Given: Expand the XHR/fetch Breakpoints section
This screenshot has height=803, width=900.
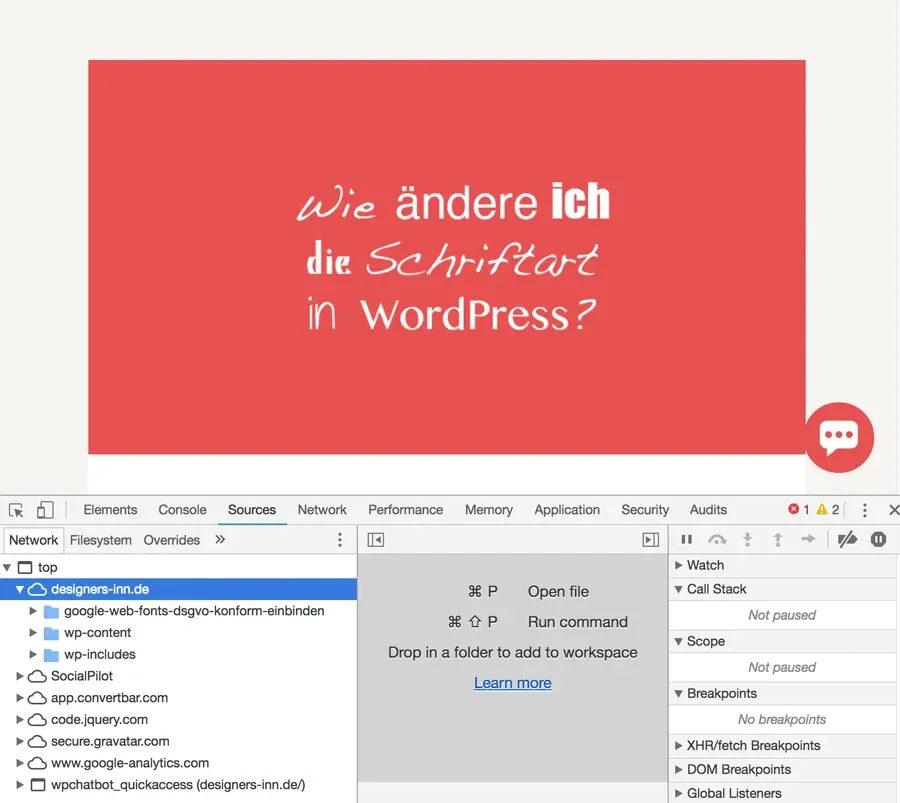Looking at the screenshot, I should (680, 746).
